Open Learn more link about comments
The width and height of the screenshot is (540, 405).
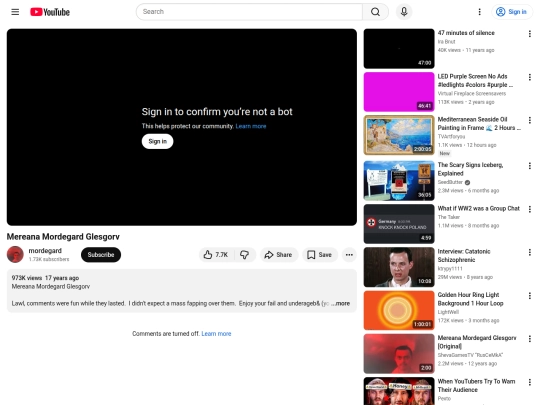point(216,334)
